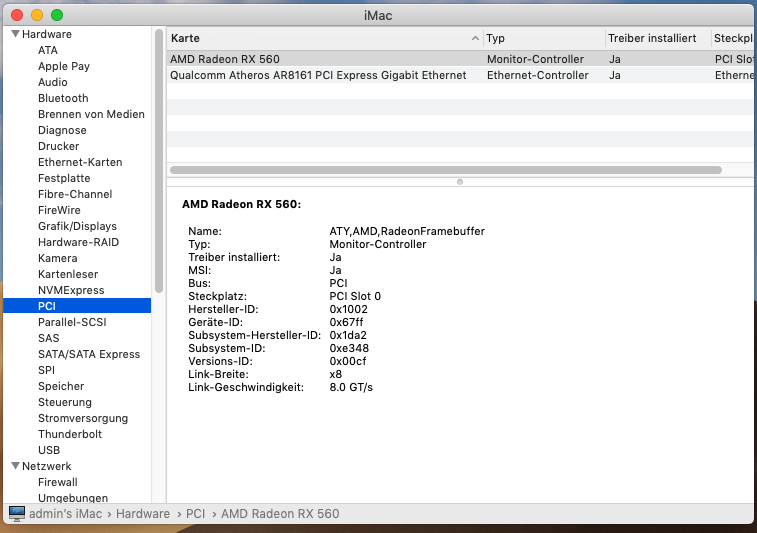
Task: Close the iMac window with red button
Action: pos(17,15)
